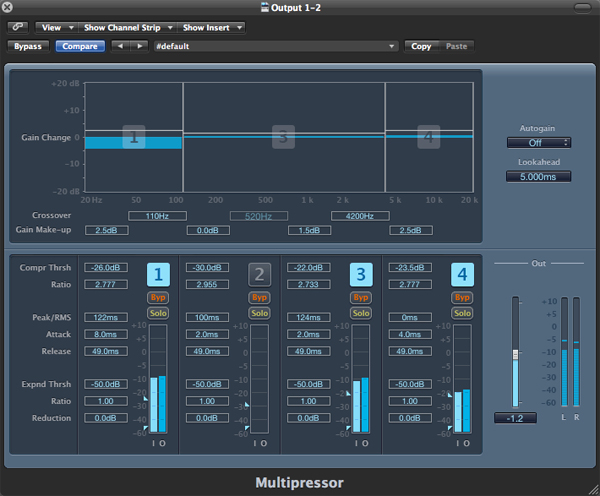Viewport: 600px width, 496px height.
Task: Click band 3 handle in graph display
Action: [x=283, y=137]
